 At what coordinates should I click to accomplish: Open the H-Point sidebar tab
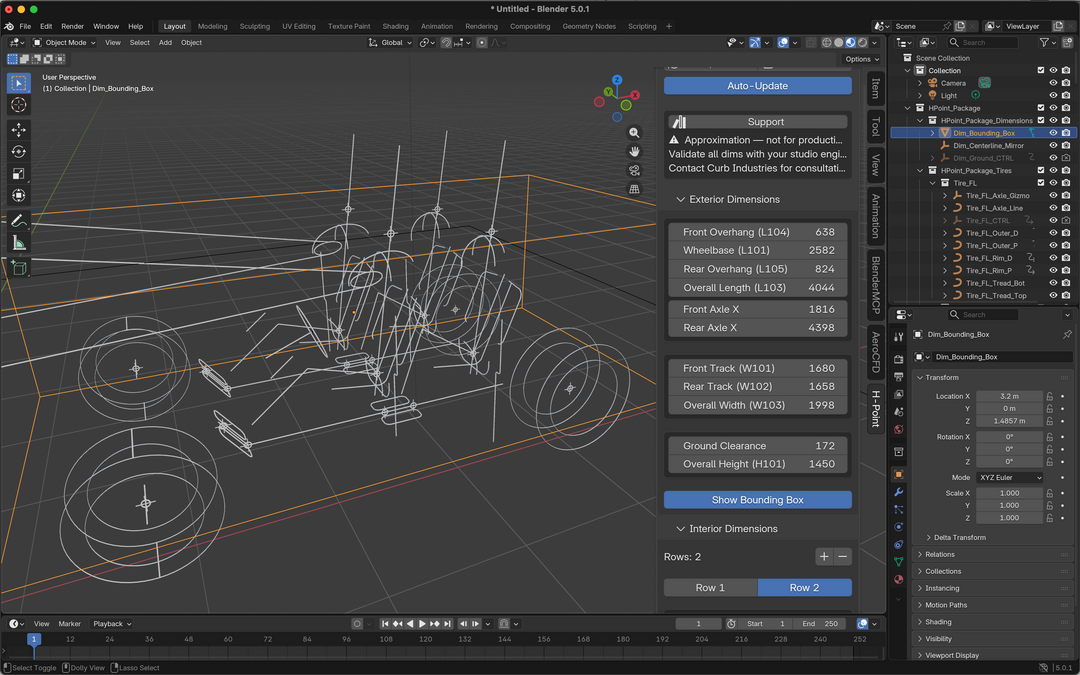pyautogui.click(x=875, y=408)
